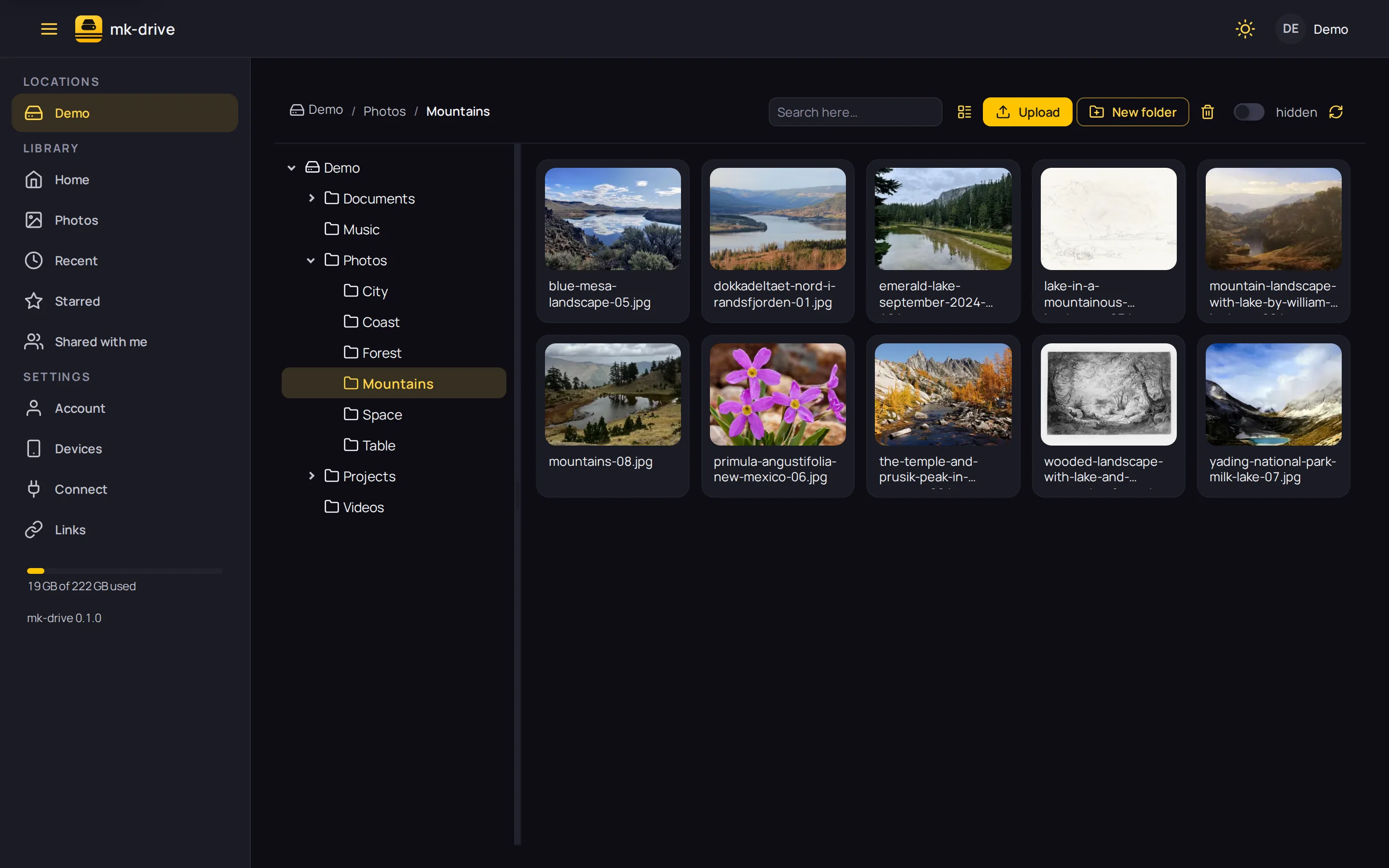1389x868 pixels.
Task: Open mountains-08.jpg thumbnail
Action: [x=613, y=394]
